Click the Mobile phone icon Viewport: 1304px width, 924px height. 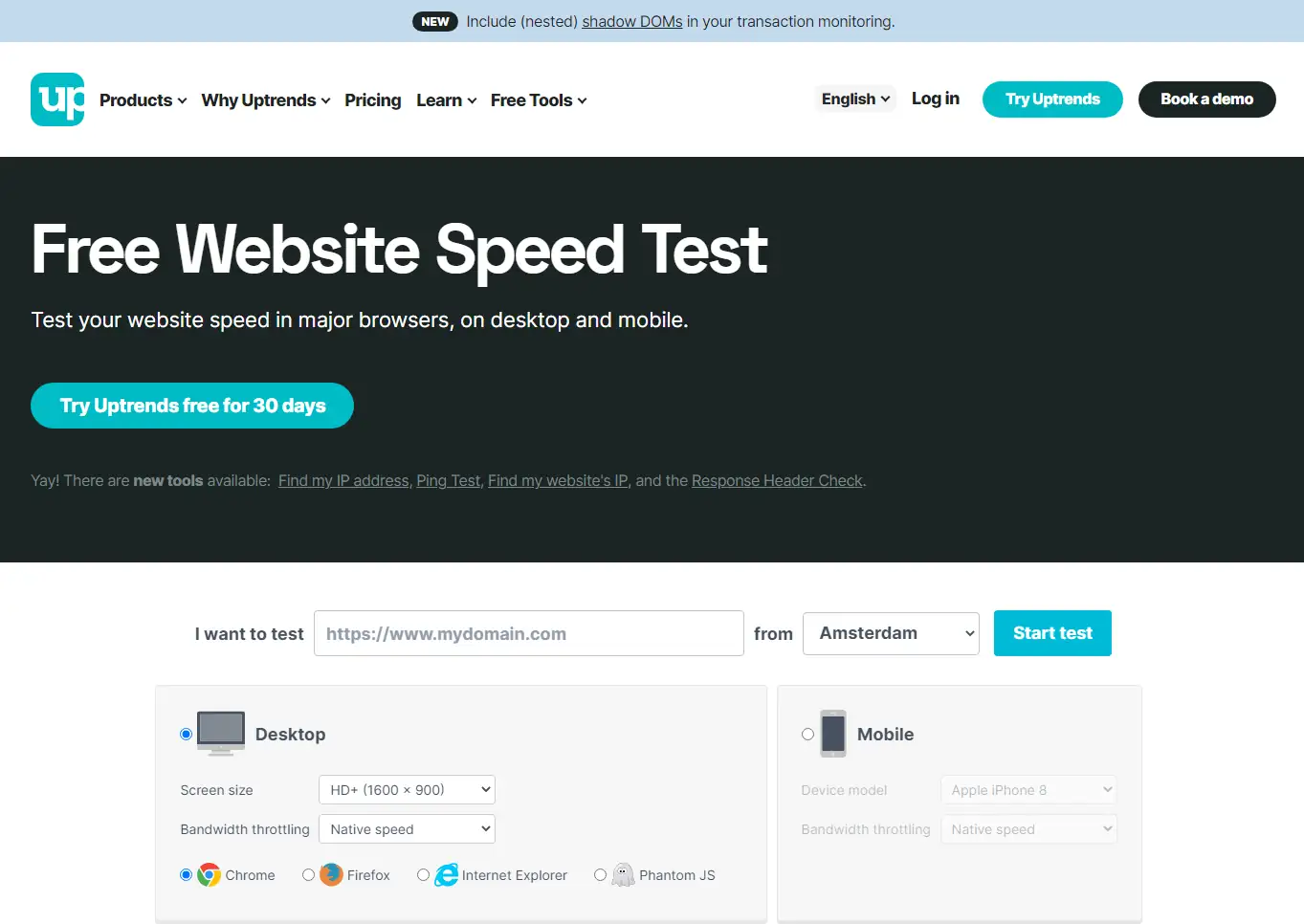pos(833,734)
